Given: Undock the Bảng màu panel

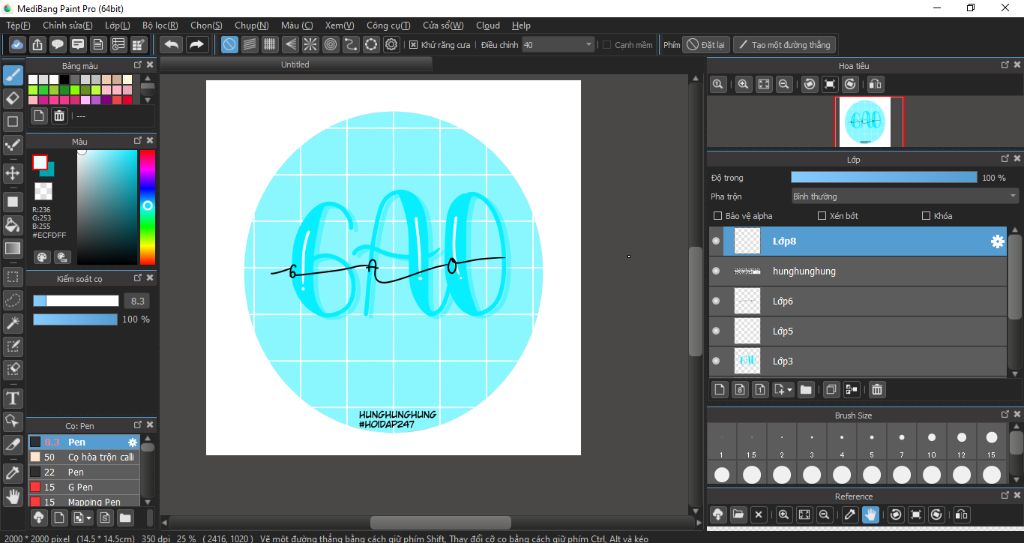Looking at the screenshot, I should click(x=138, y=65).
